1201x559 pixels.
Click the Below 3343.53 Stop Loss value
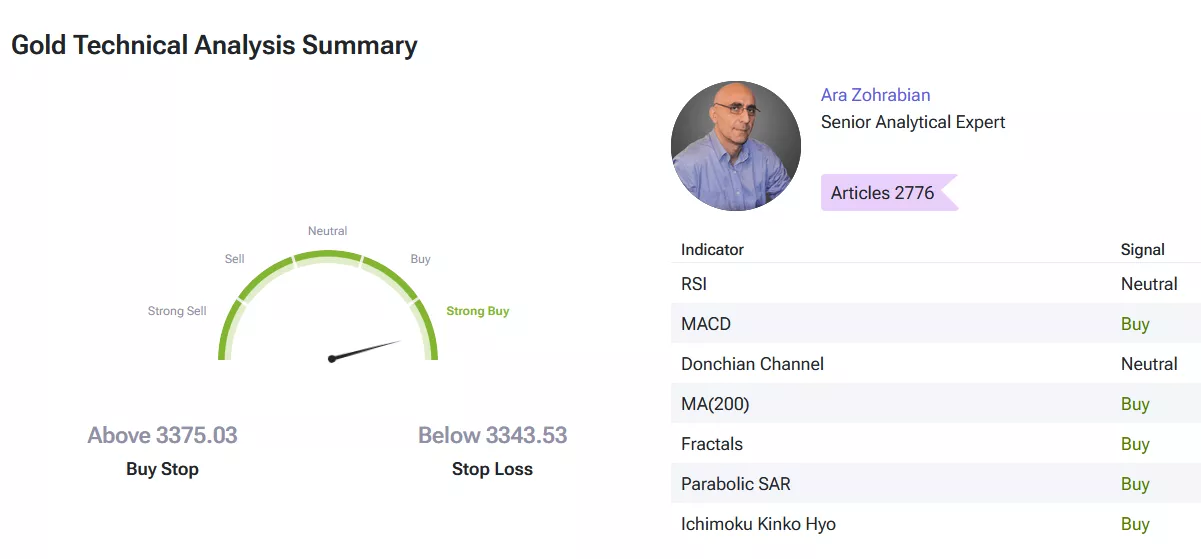[492, 436]
